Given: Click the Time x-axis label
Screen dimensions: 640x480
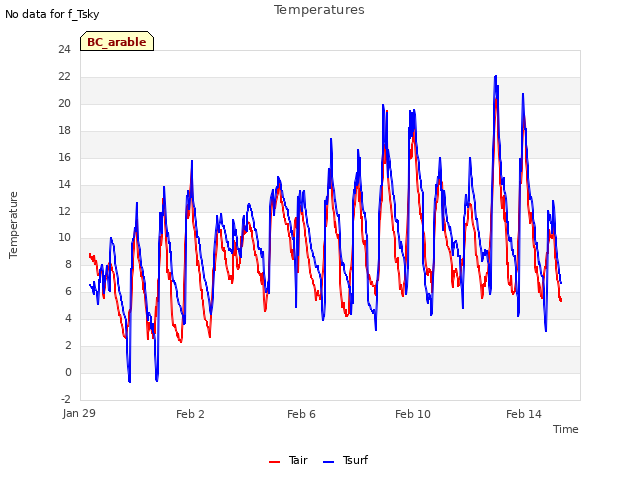Looking at the screenshot, I should [566, 429].
